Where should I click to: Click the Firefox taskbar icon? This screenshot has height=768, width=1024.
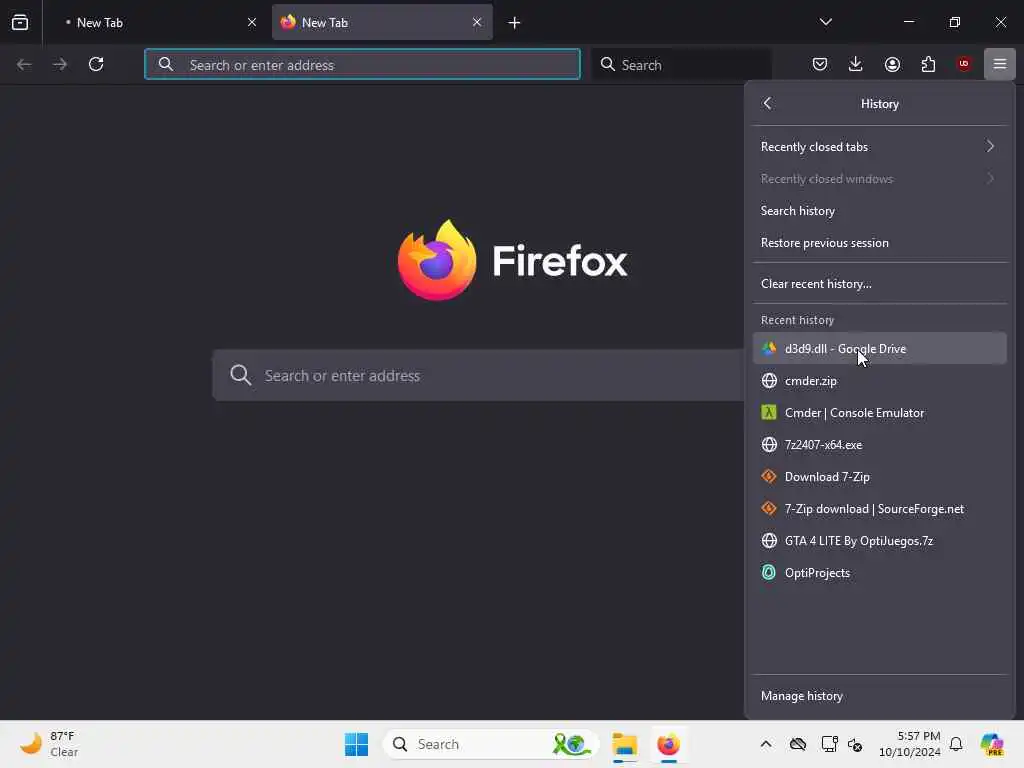(x=668, y=744)
